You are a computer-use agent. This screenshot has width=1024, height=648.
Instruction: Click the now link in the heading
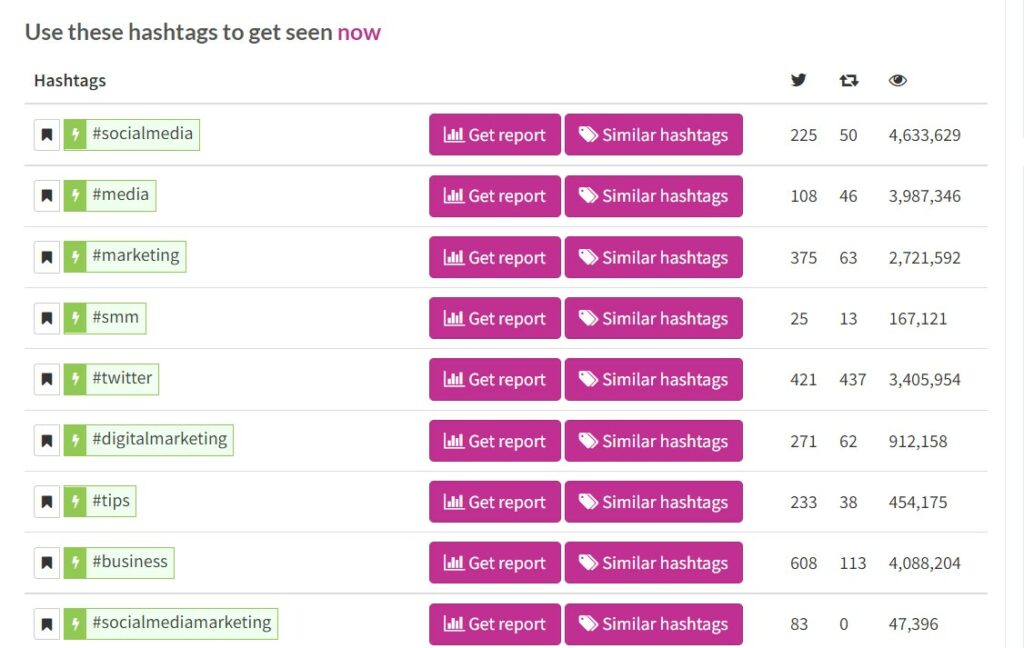point(359,32)
